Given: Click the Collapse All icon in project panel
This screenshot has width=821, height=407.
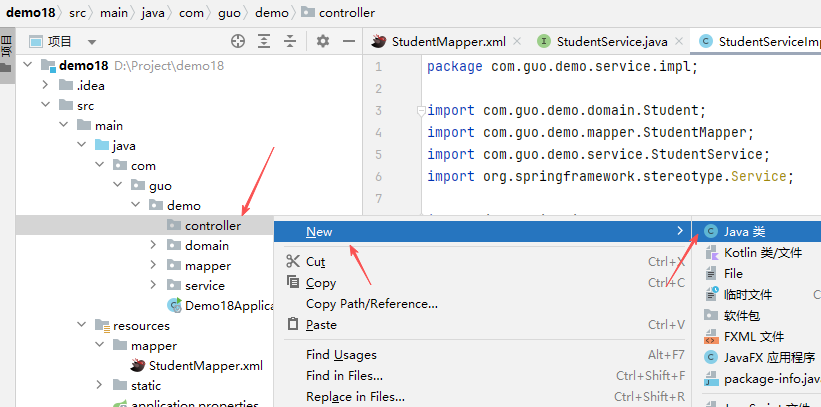Looking at the screenshot, I should (x=292, y=42).
